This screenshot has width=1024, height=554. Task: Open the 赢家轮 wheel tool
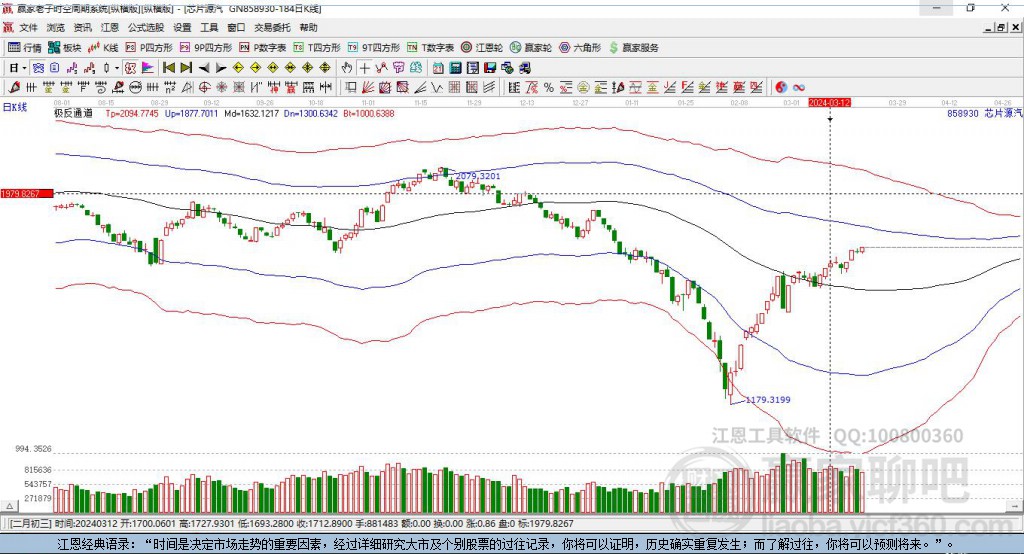[x=531, y=48]
